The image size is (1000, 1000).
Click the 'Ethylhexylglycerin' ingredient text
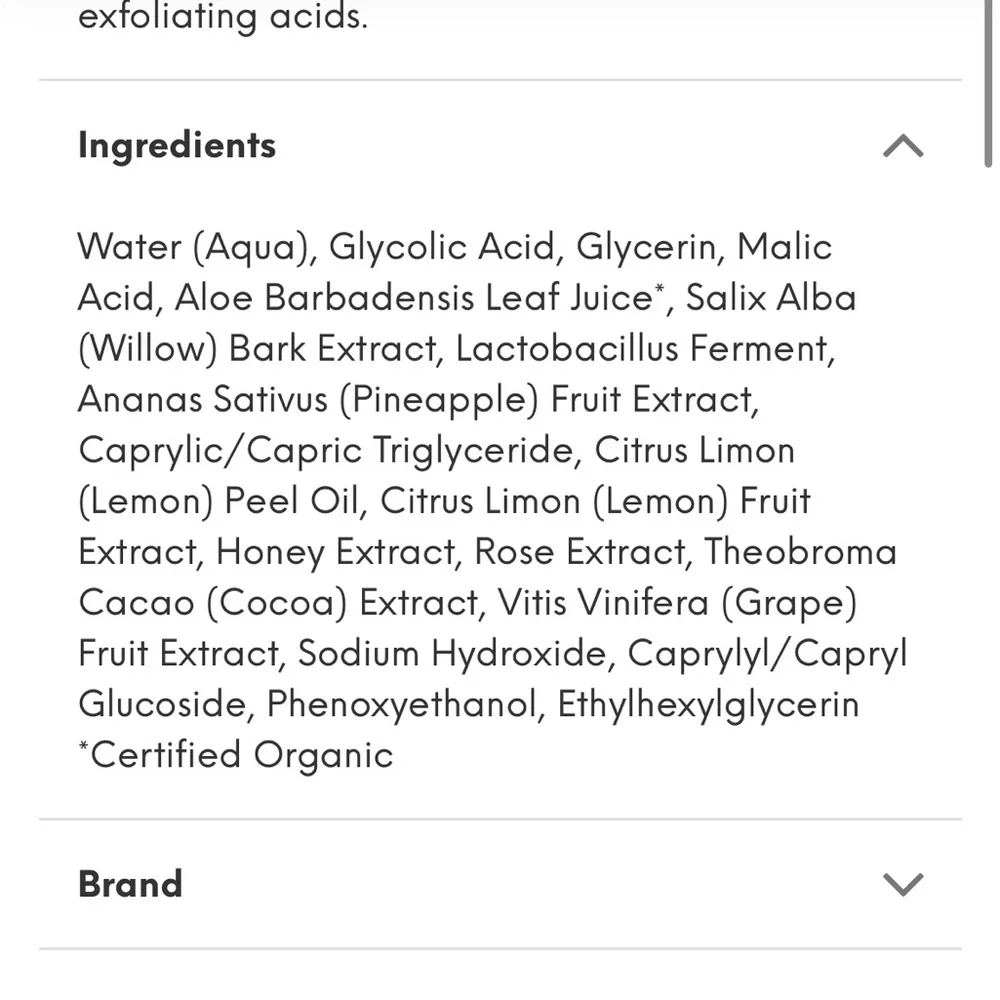tap(708, 705)
